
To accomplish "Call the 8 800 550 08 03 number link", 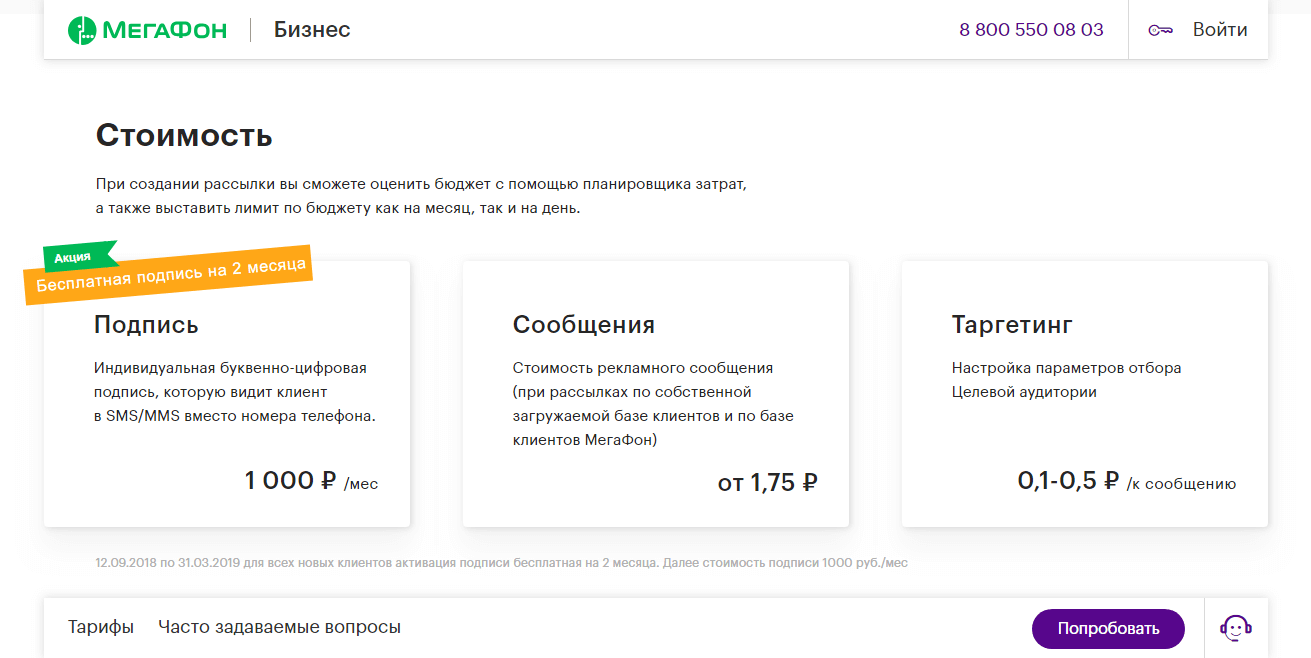I will tap(1031, 30).
